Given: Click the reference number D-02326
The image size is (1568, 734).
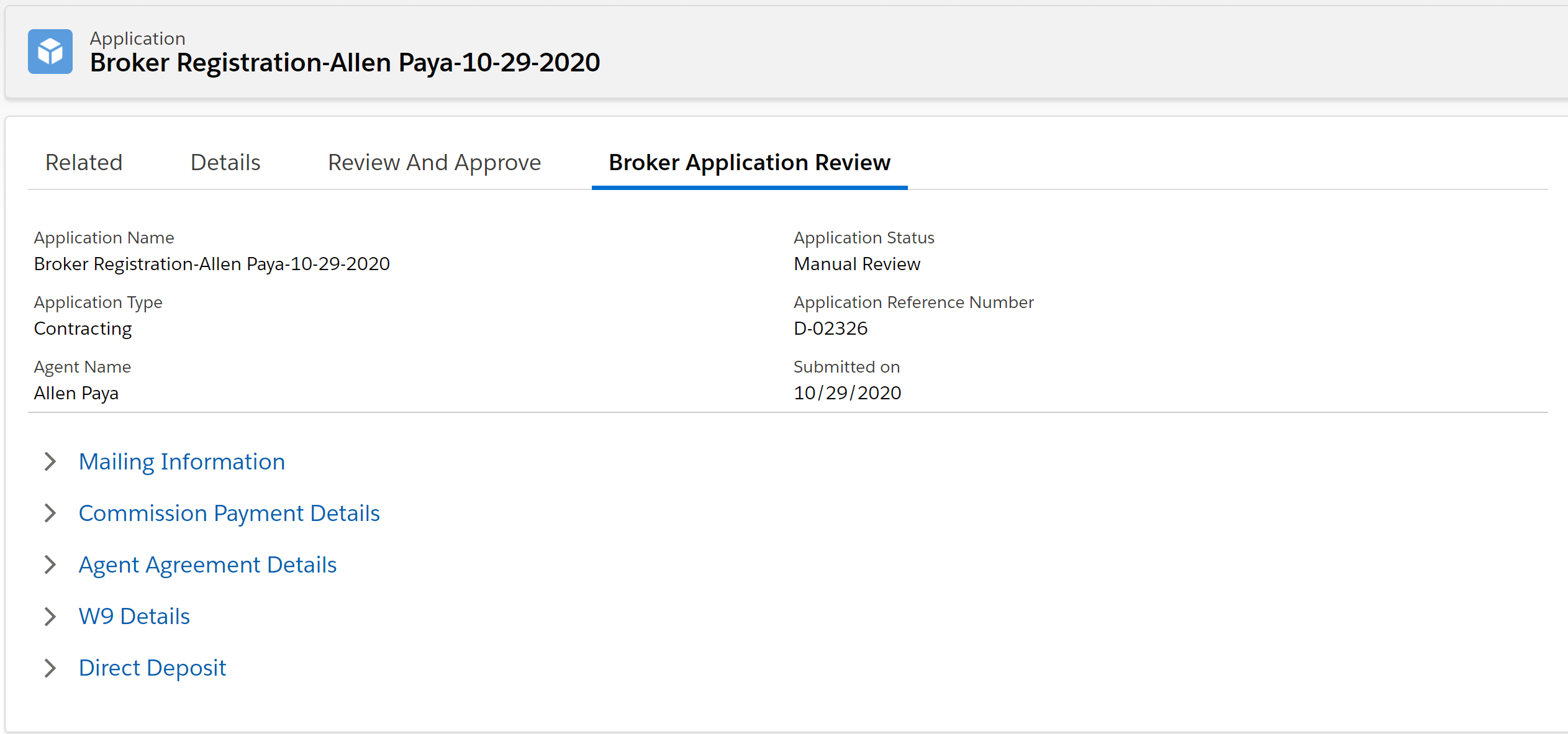Looking at the screenshot, I should pos(830,328).
